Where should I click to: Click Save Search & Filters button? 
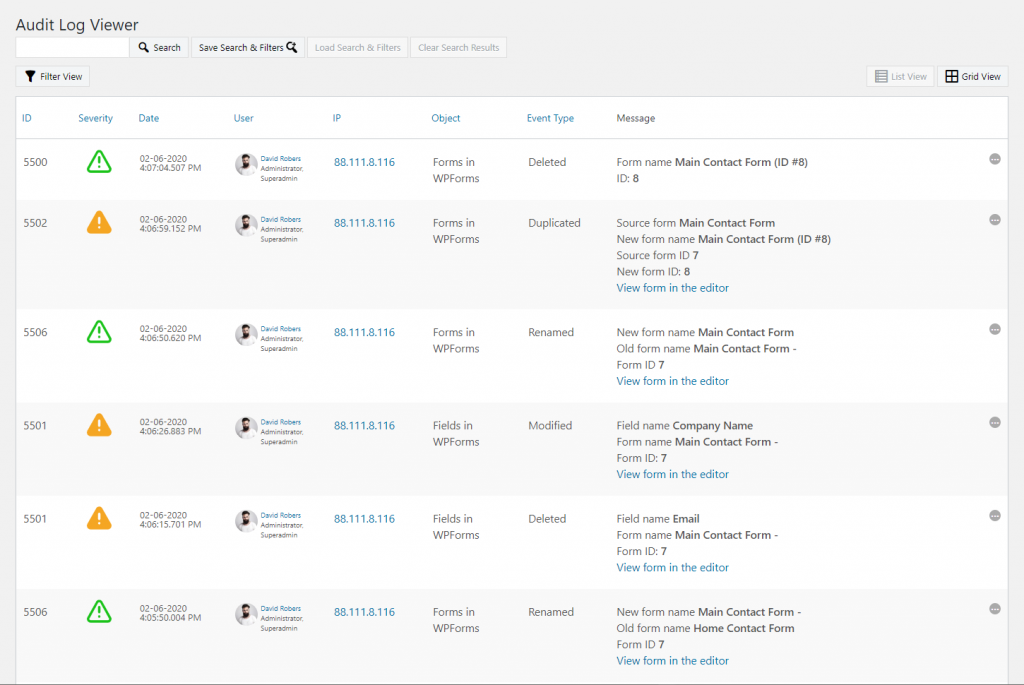point(247,47)
